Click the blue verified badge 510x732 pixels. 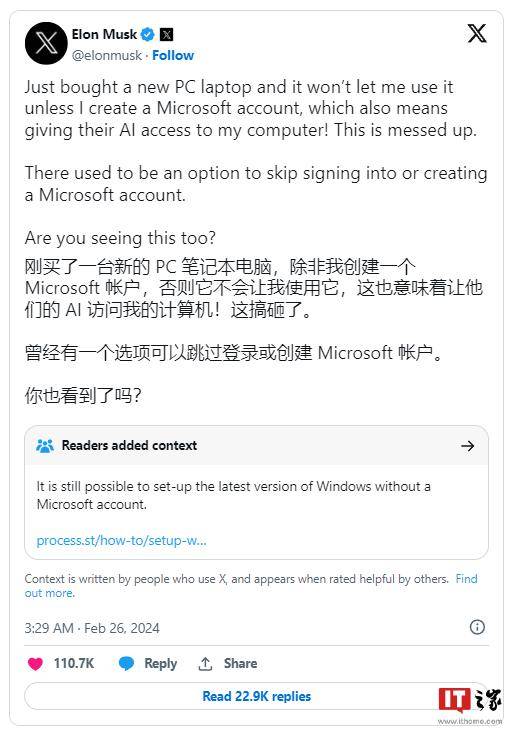(x=148, y=34)
